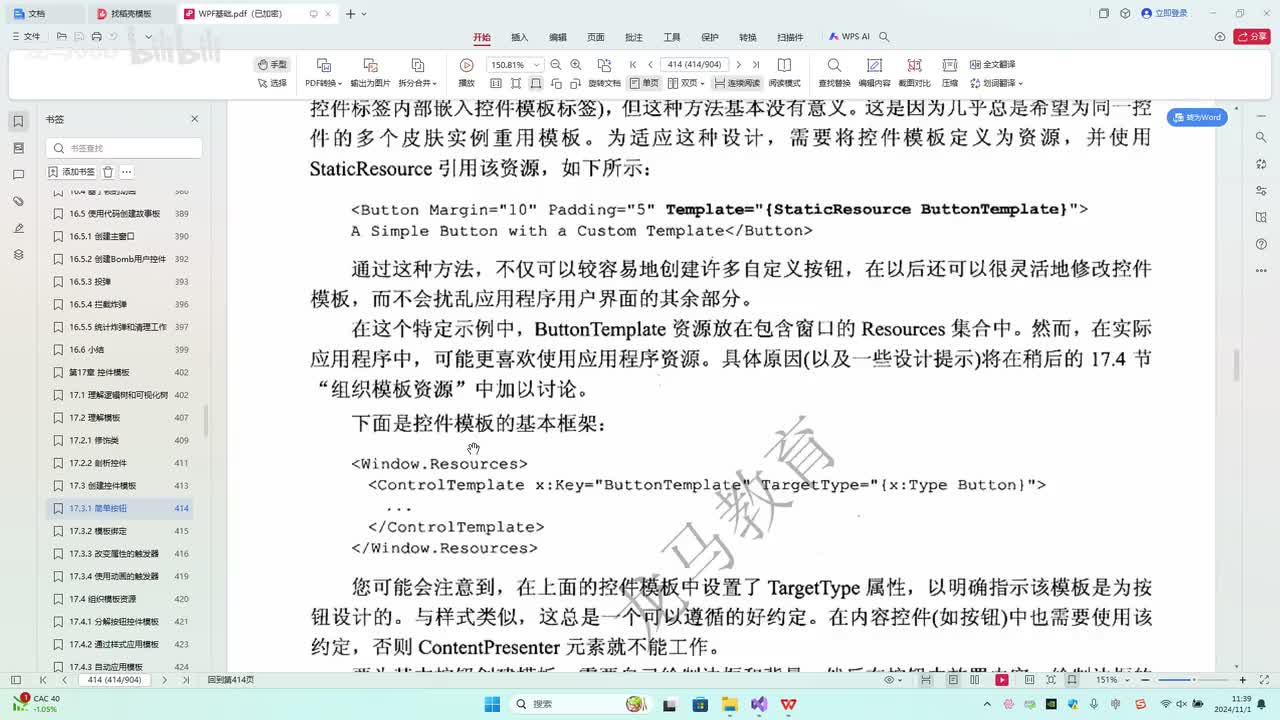Image resolution: width=1280 pixels, height=720 pixels.
Task: Go to the previous page in toolbar
Action: [650, 65]
